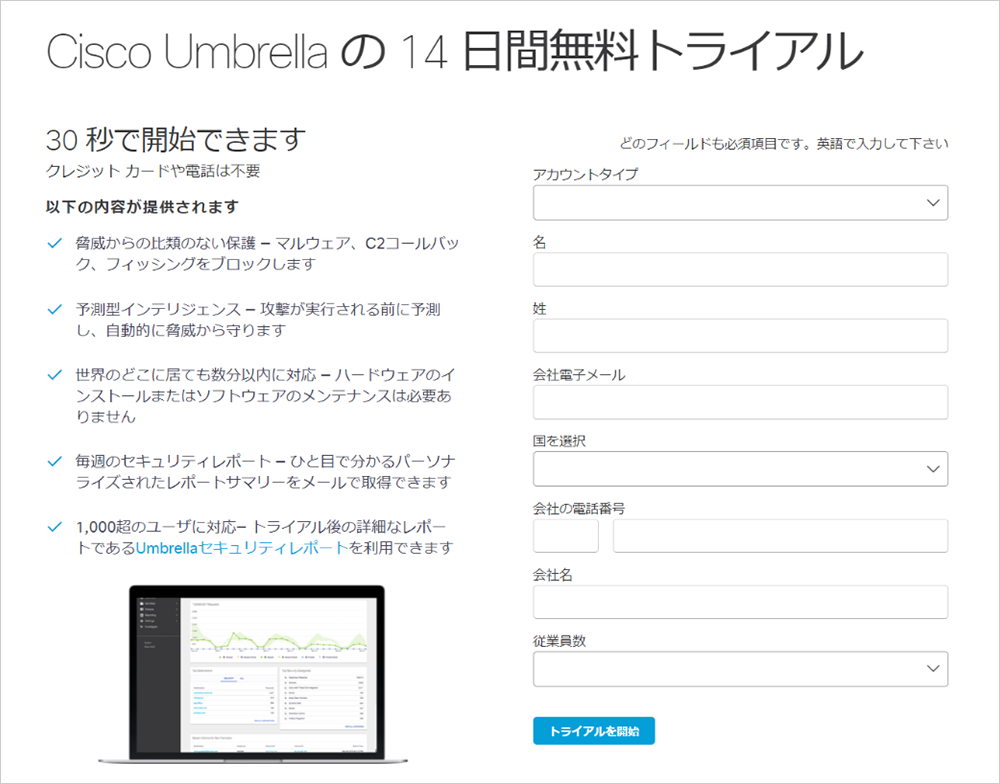The height and width of the screenshot is (784, 1000).
Task: Click the 国を選択 label
Action: 559,441
